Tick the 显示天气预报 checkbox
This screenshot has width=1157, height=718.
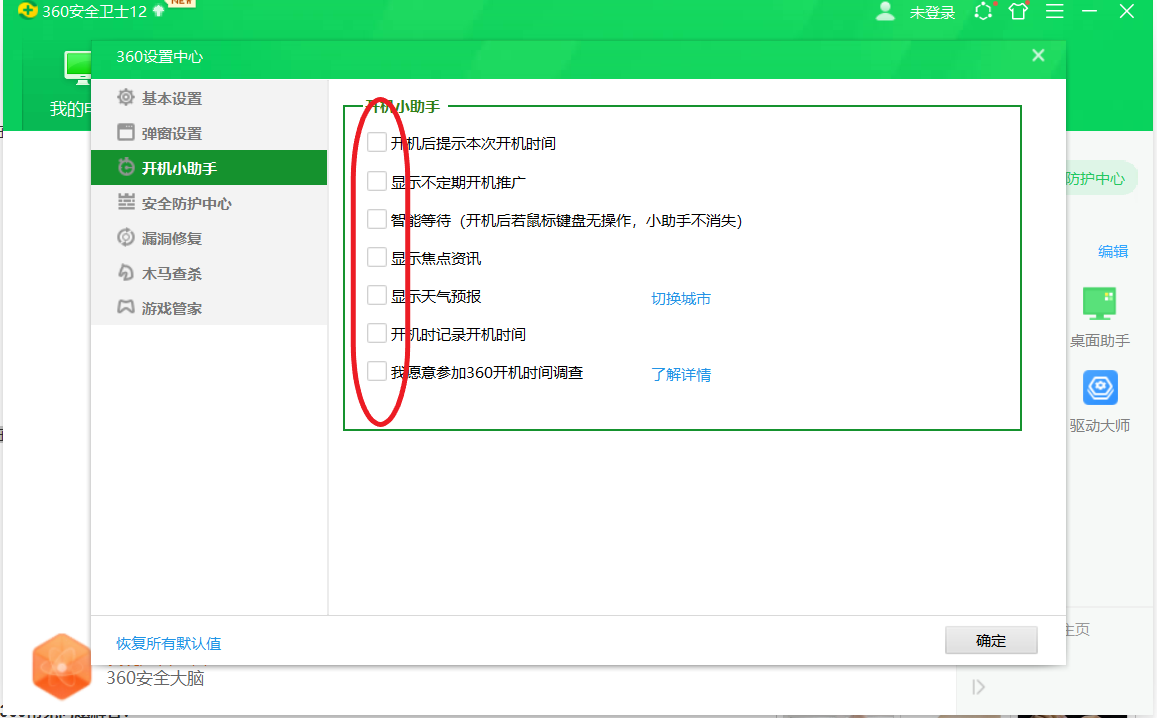tap(376, 295)
